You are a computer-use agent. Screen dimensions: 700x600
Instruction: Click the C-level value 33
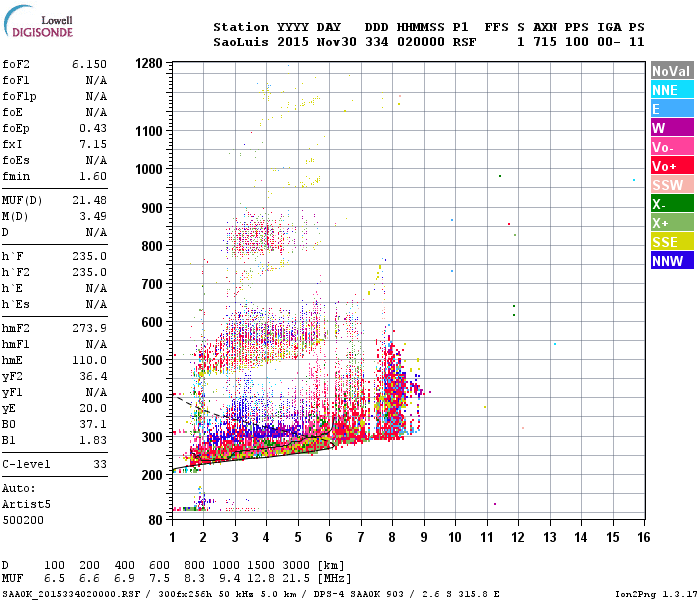pyautogui.click(x=100, y=464)
